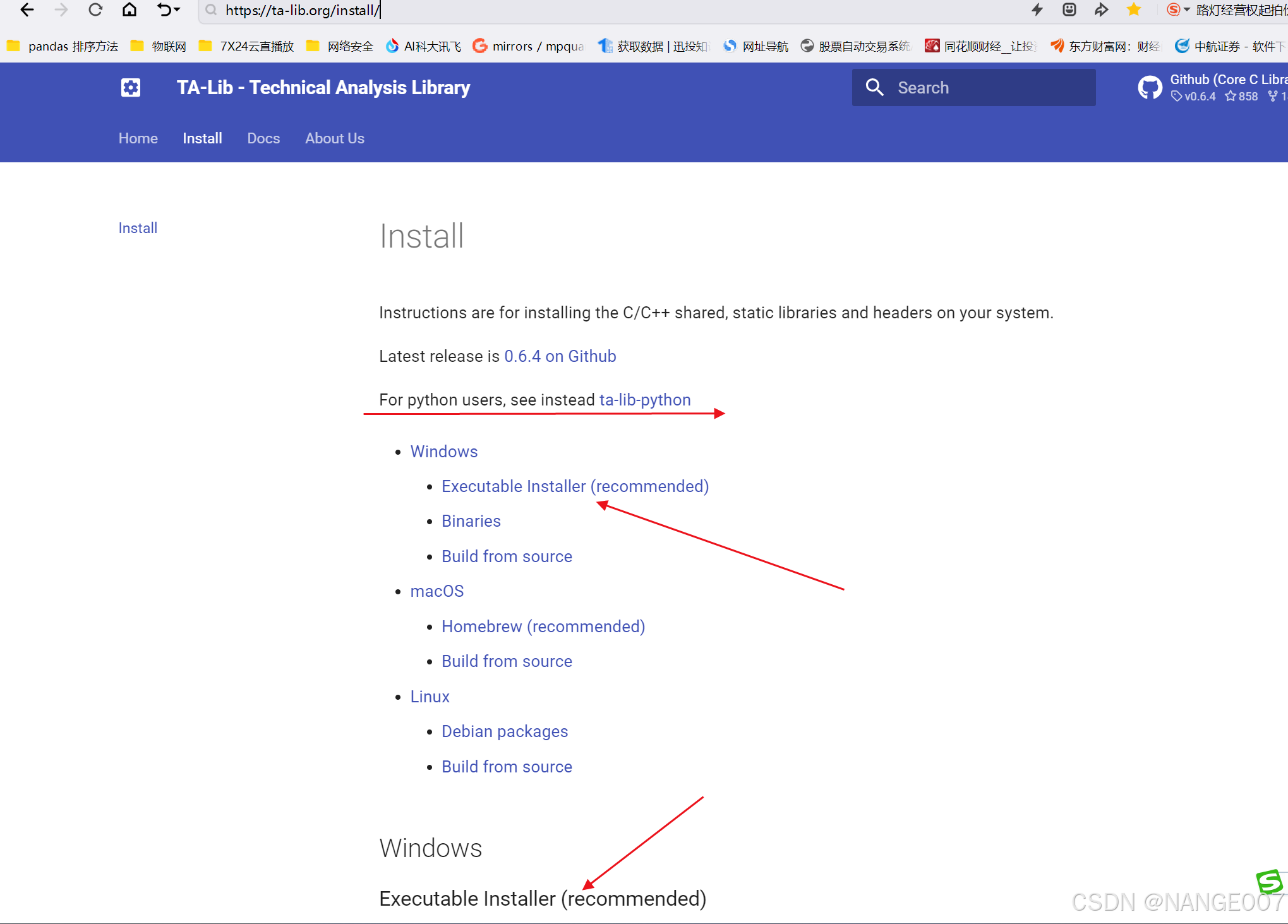
Task: Click the AI科大讯飞 bookmark icon
Action: (393, 45)
